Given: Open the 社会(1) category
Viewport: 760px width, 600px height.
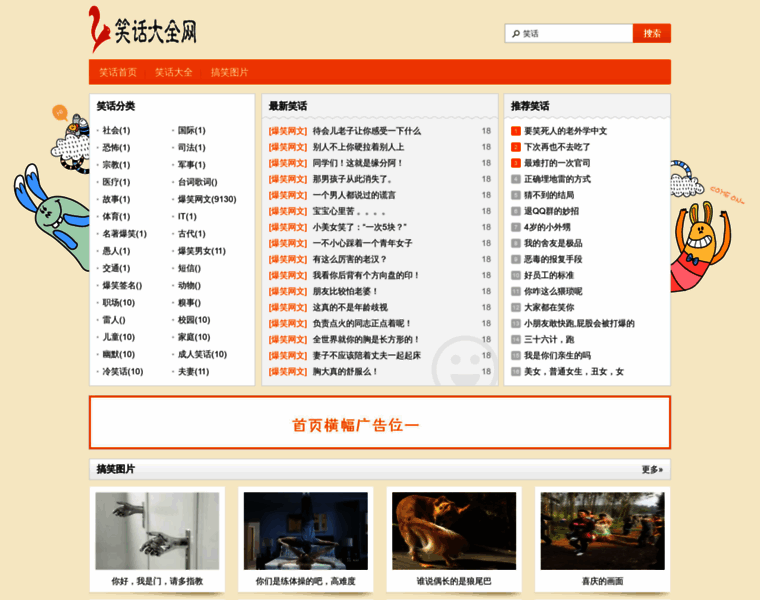Looking at the screenshot, I should coord(116,130).
